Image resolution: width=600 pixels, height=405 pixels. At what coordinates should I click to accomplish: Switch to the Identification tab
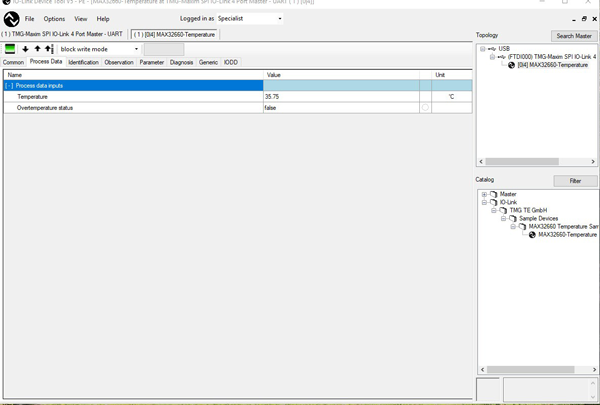[83, 62]
